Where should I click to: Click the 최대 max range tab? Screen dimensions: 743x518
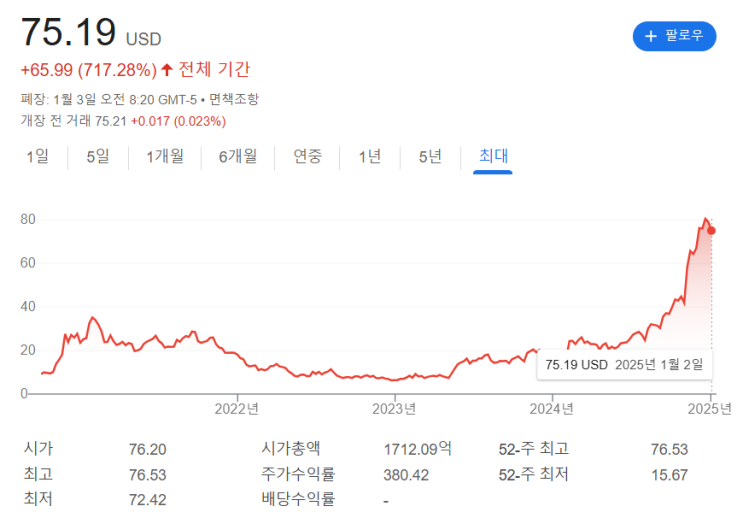pos(493,157)
